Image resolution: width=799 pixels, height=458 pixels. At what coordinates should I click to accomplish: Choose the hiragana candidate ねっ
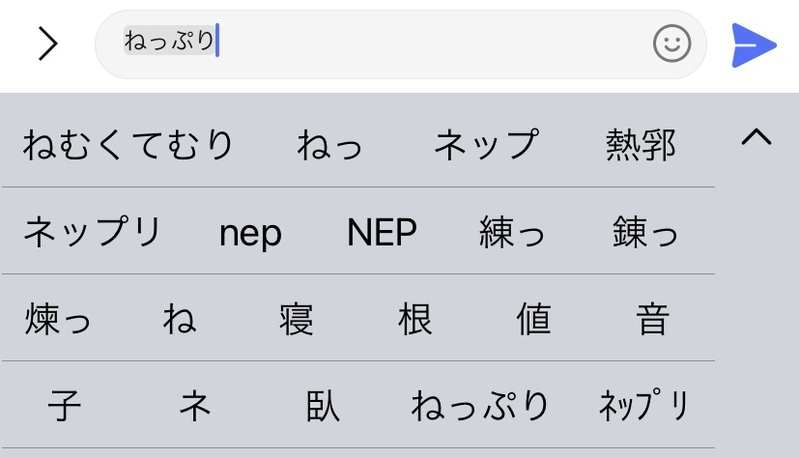pos(330,145)
